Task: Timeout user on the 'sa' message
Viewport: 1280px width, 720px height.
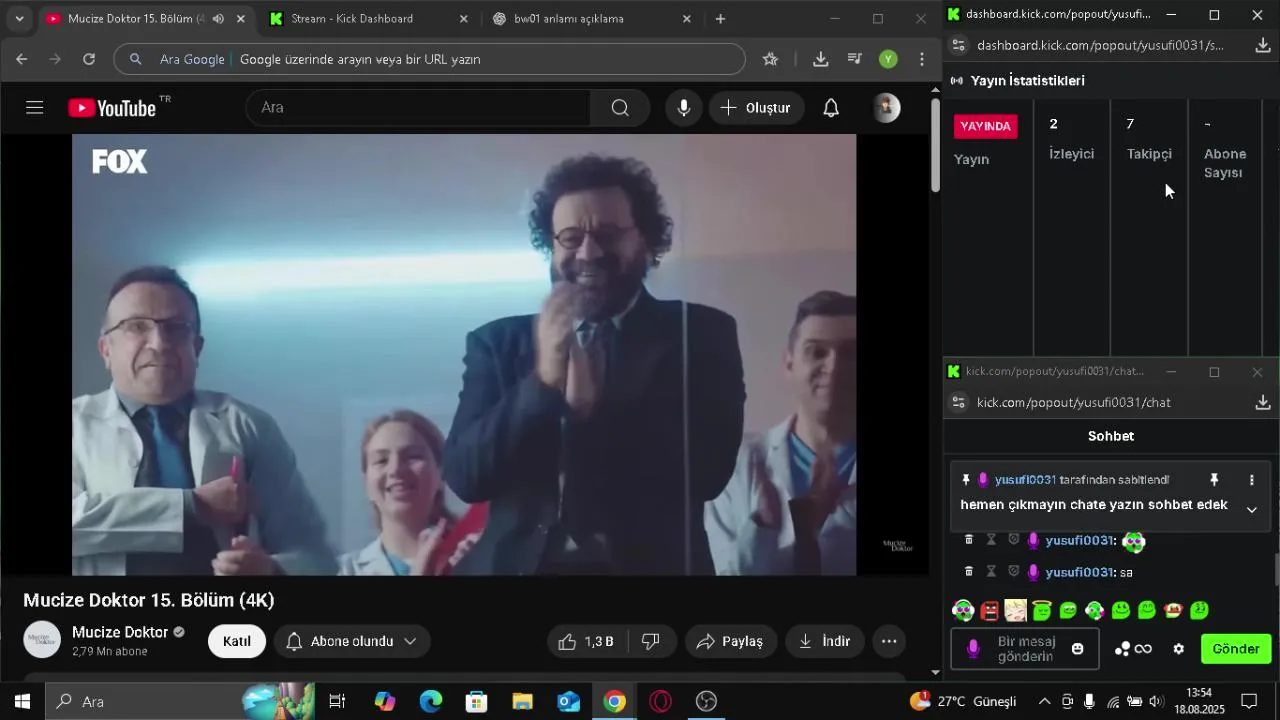Action: point(991,572)
